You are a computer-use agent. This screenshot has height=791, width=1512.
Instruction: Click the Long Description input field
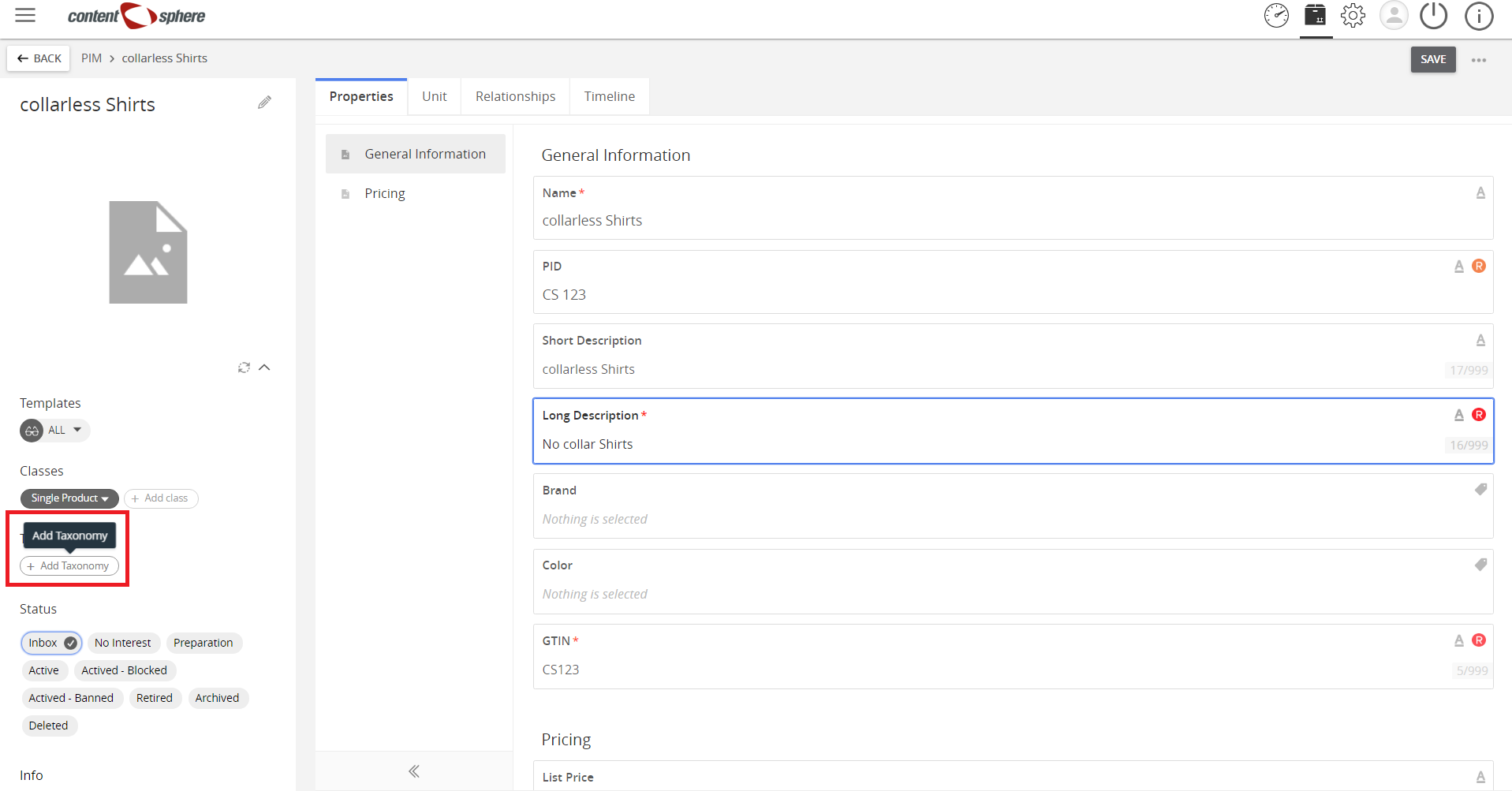[x=1013, y=431]
